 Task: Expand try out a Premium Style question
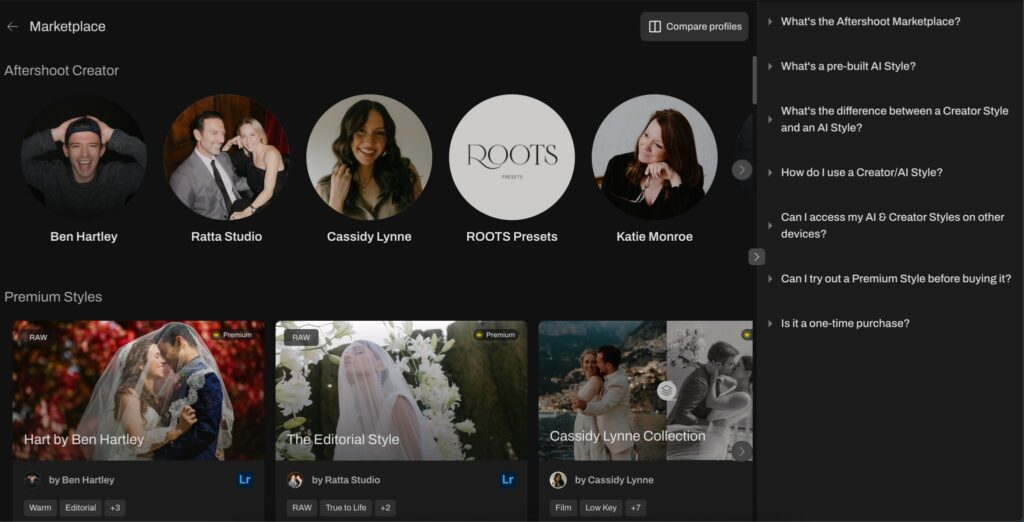coord(890,279)
